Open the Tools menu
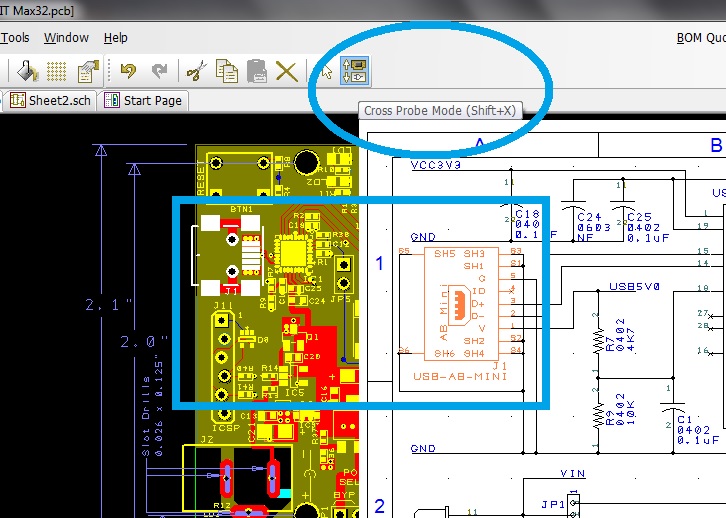Image resolution: width=726 pixels, height=518 pixels. click(x=15, y=37)
